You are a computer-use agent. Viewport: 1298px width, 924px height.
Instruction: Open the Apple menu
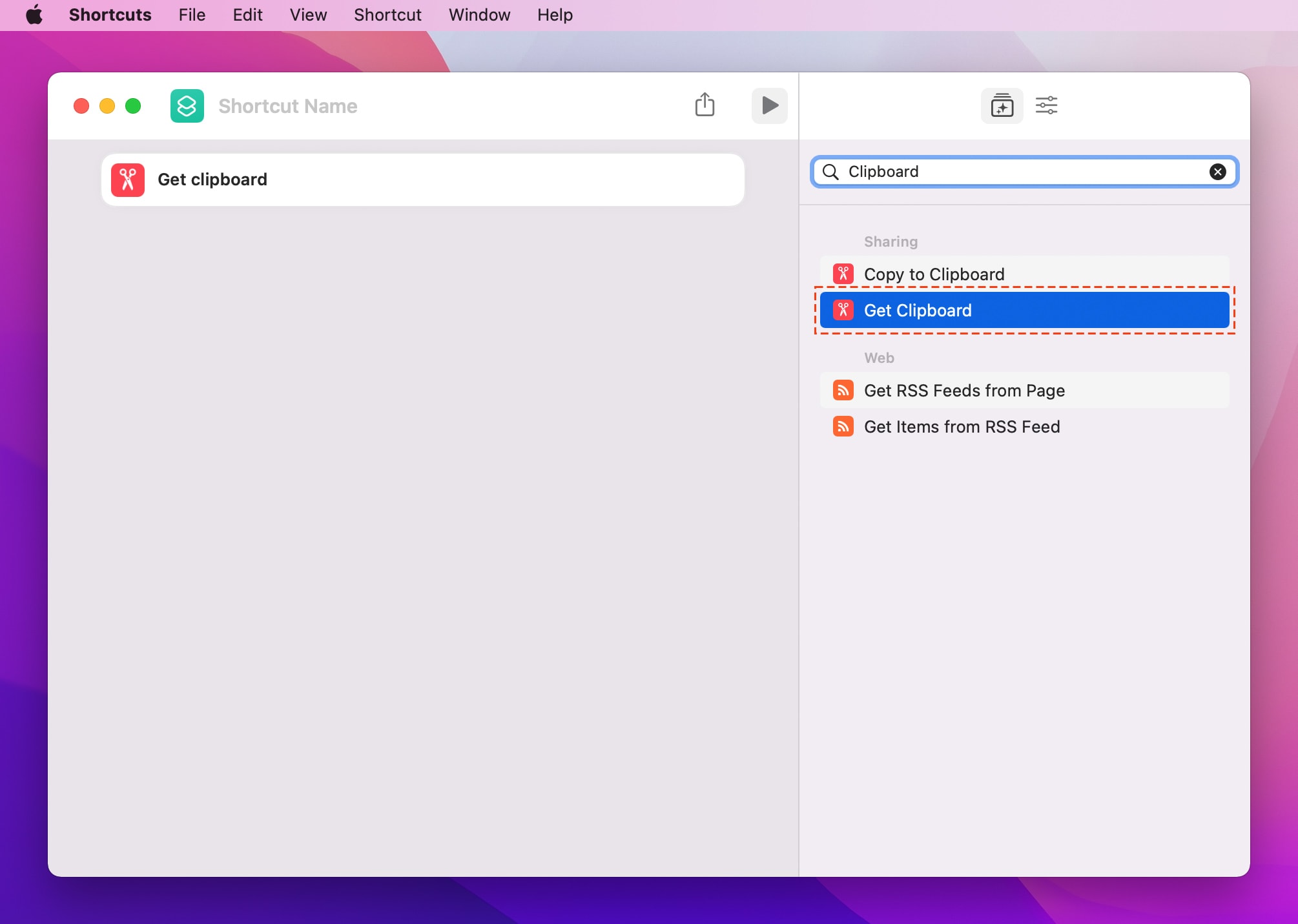(x=35, y=14)
